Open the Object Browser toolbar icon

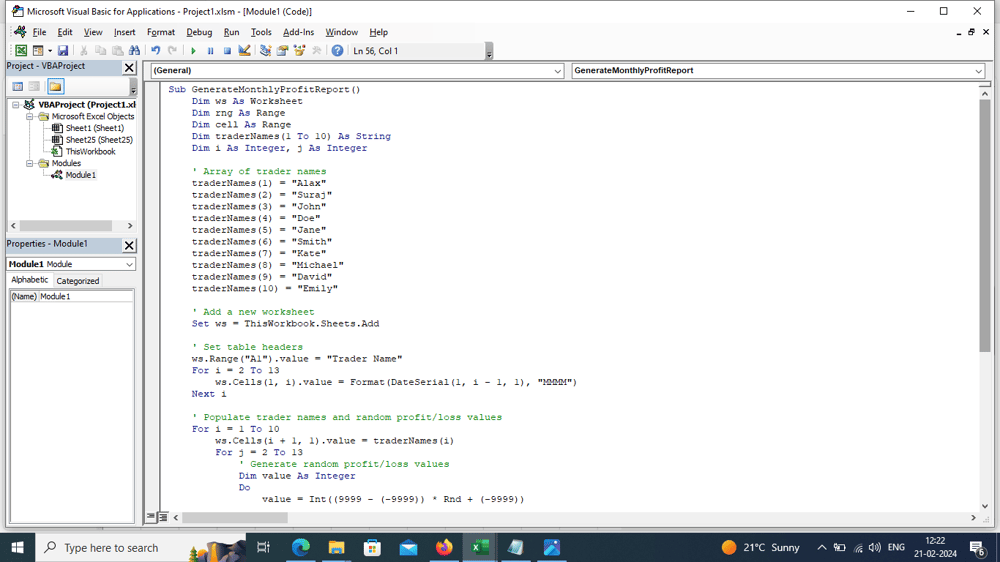point(299,50)
